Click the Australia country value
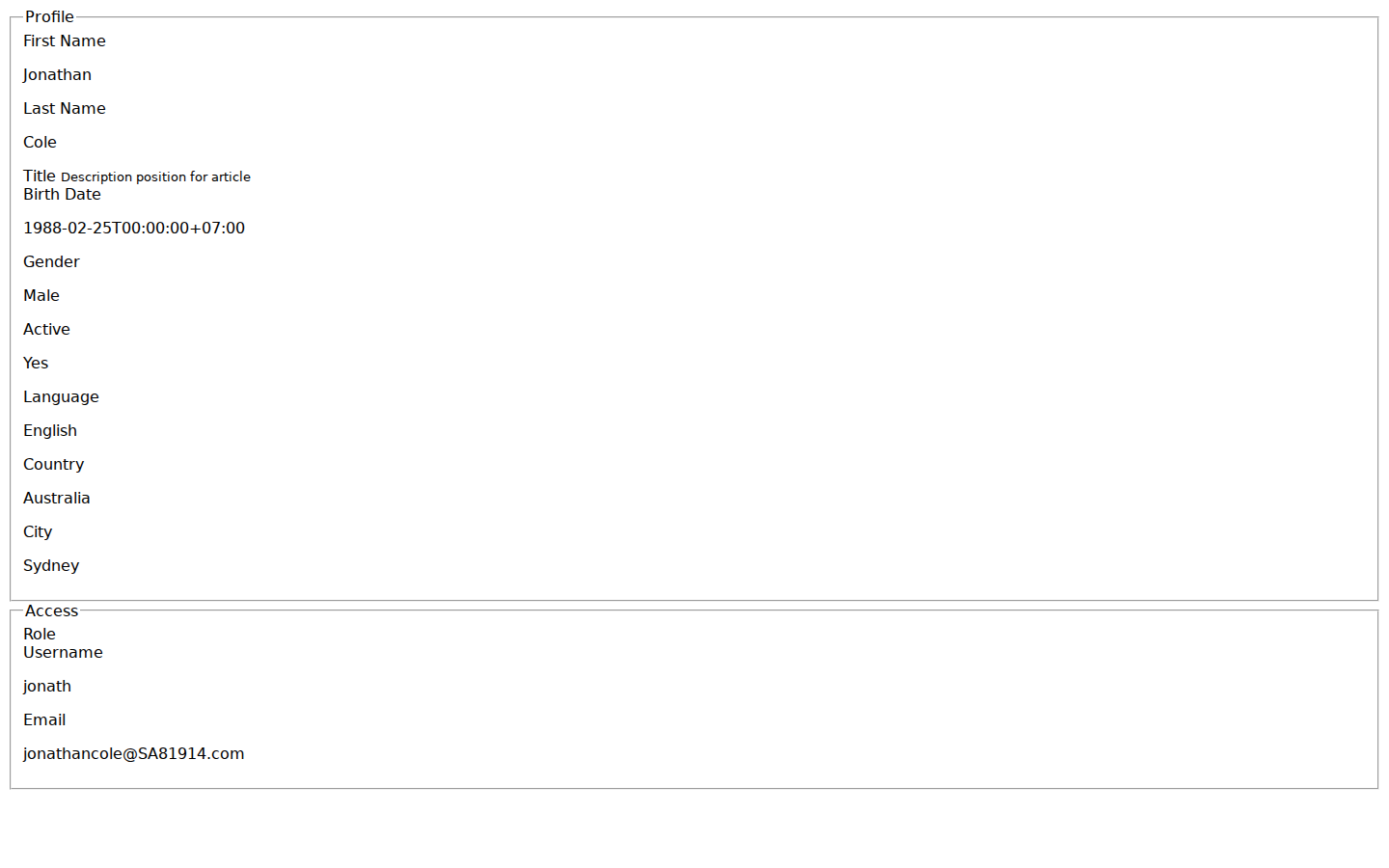This screenshot has width=1389, height=868. 57,498
